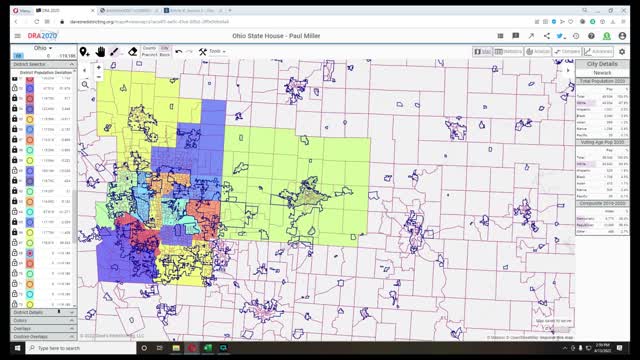This screenshot has width=640, height=360.
Task: Open the map list grid icon
Action: point(500,36)
